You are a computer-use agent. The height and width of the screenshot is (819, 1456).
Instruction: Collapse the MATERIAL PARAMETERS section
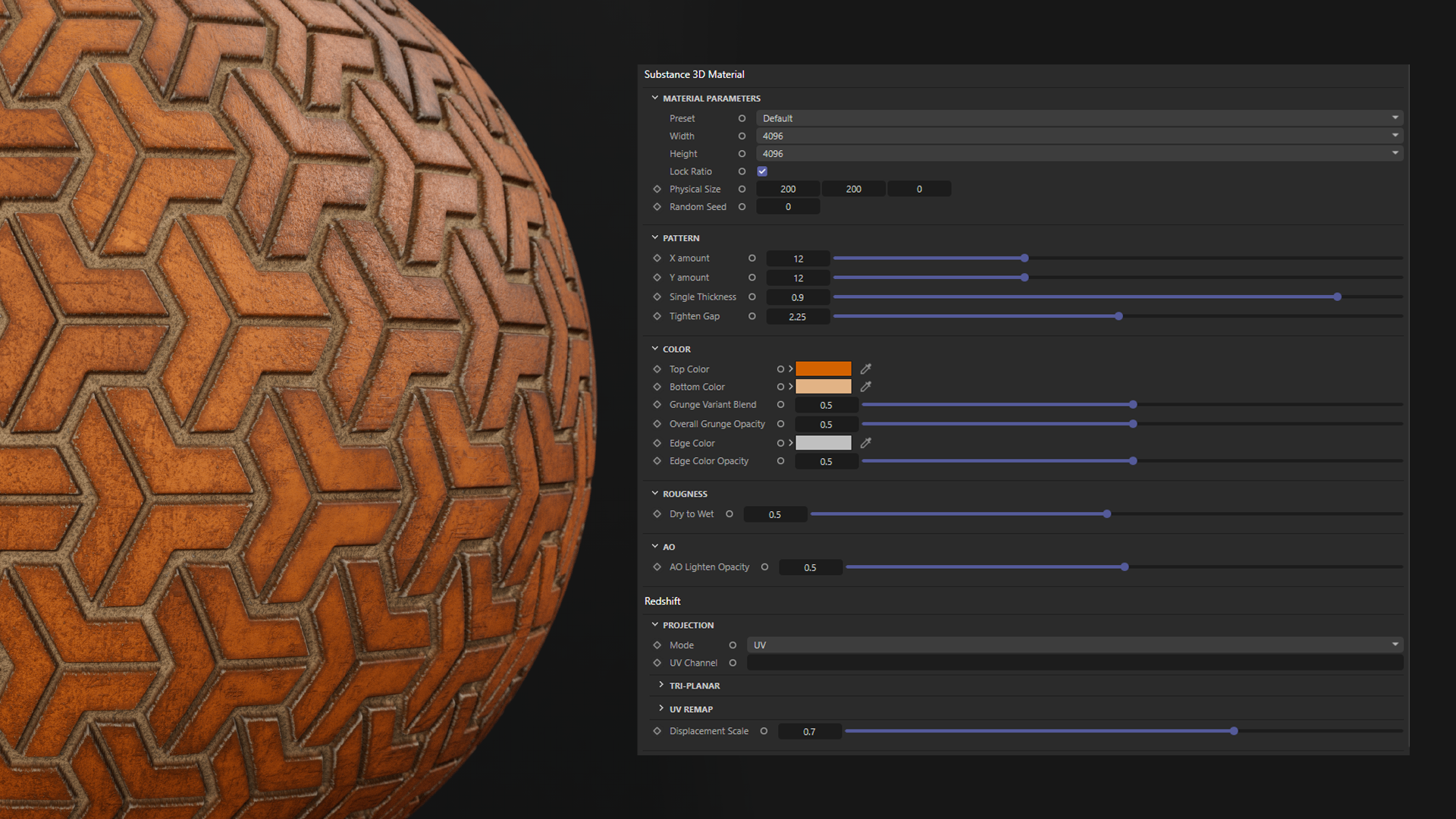[x=654, y=98]
